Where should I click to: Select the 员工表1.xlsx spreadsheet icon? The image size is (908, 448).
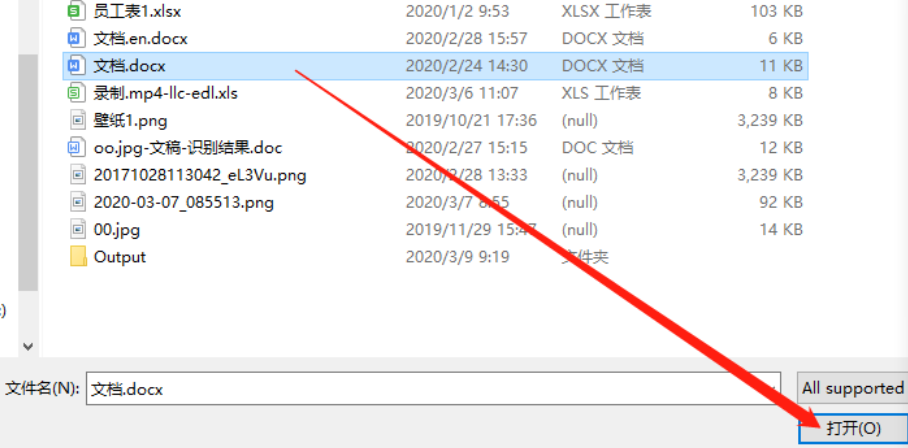[x=75, y=11]
